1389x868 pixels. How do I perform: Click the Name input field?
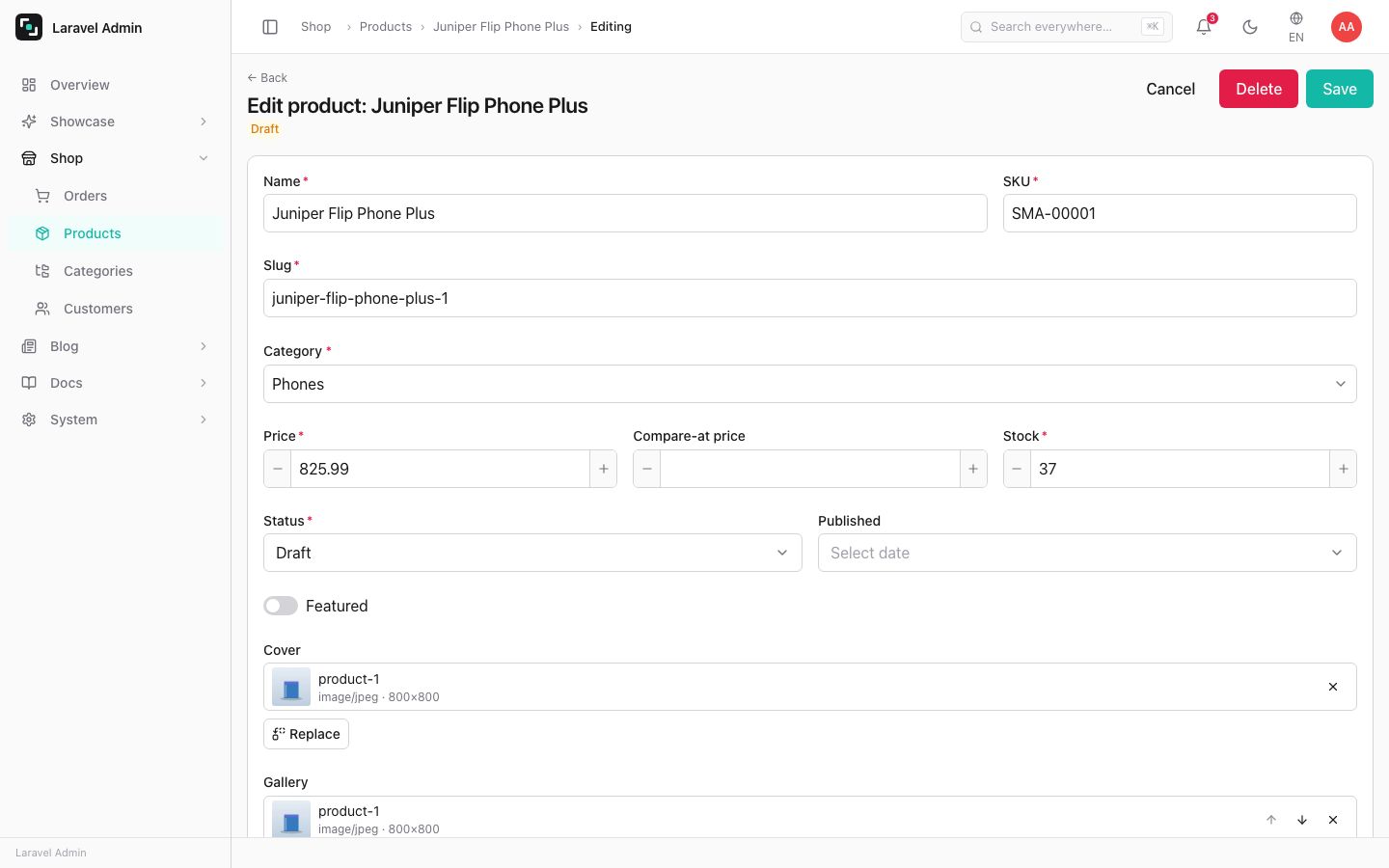(x=625, y=213)
